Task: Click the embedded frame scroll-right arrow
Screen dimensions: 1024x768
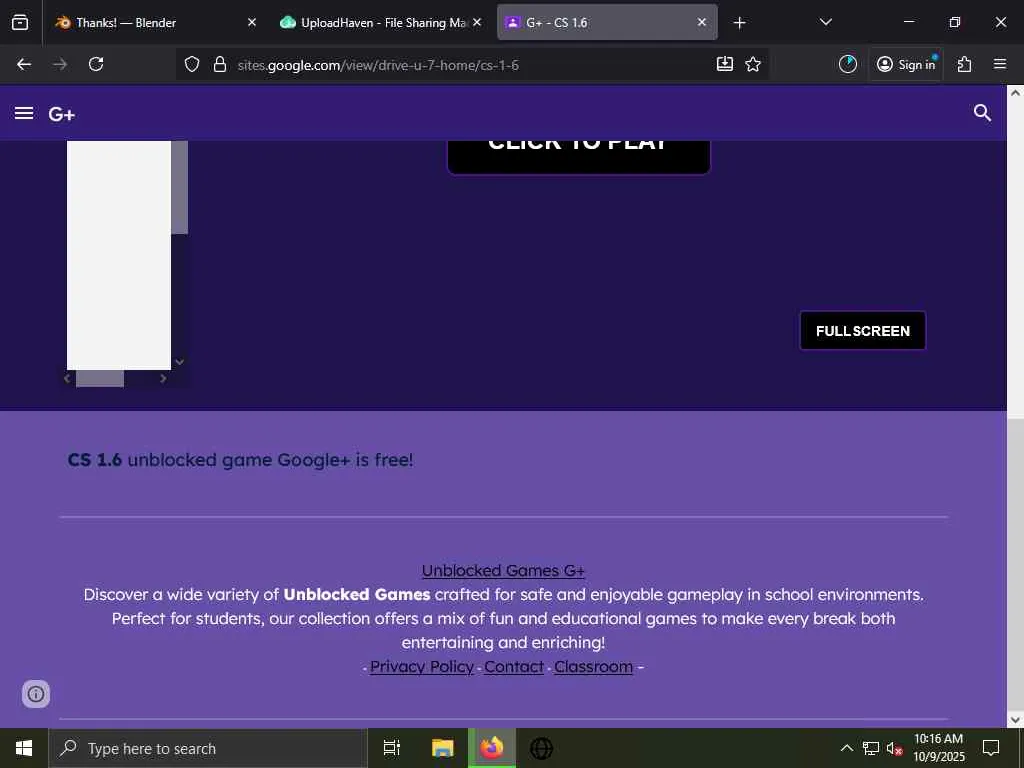Action: click(x=163, y=378)
